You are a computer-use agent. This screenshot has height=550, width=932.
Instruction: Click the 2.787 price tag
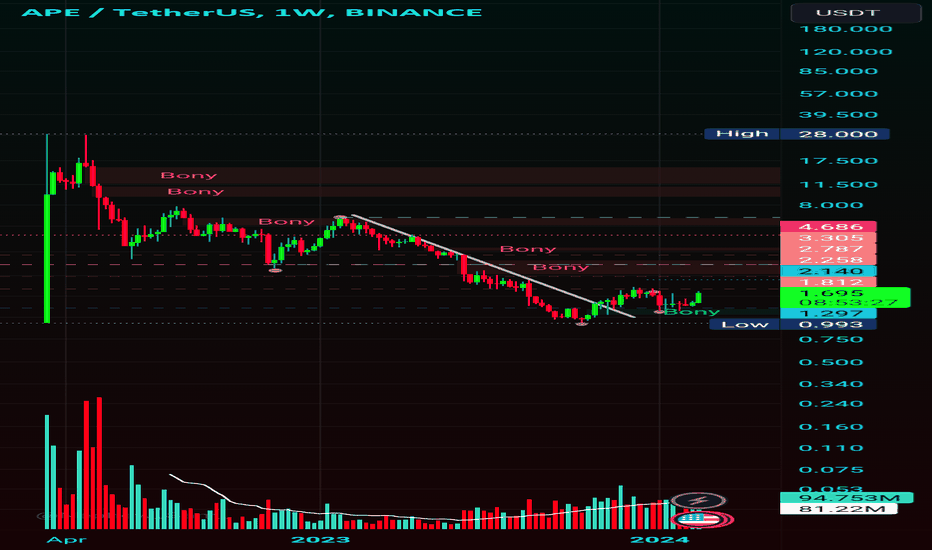(828, 249)
